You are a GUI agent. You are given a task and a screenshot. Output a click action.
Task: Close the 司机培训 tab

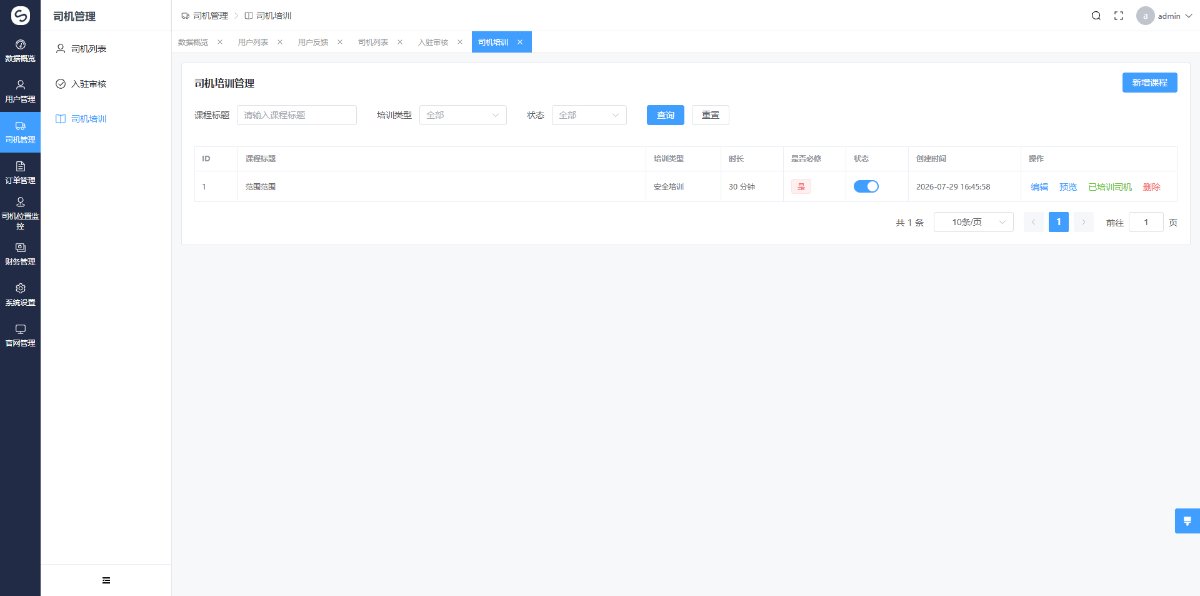[520, 42]
